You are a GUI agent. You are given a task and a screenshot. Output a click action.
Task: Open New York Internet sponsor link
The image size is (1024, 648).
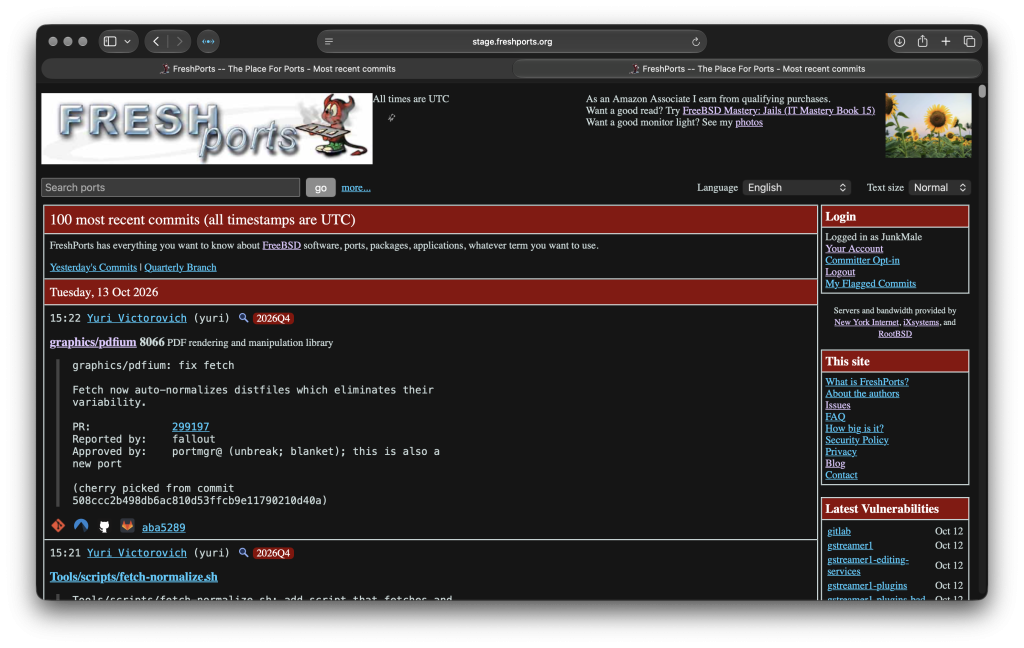(x=866, y=322)
